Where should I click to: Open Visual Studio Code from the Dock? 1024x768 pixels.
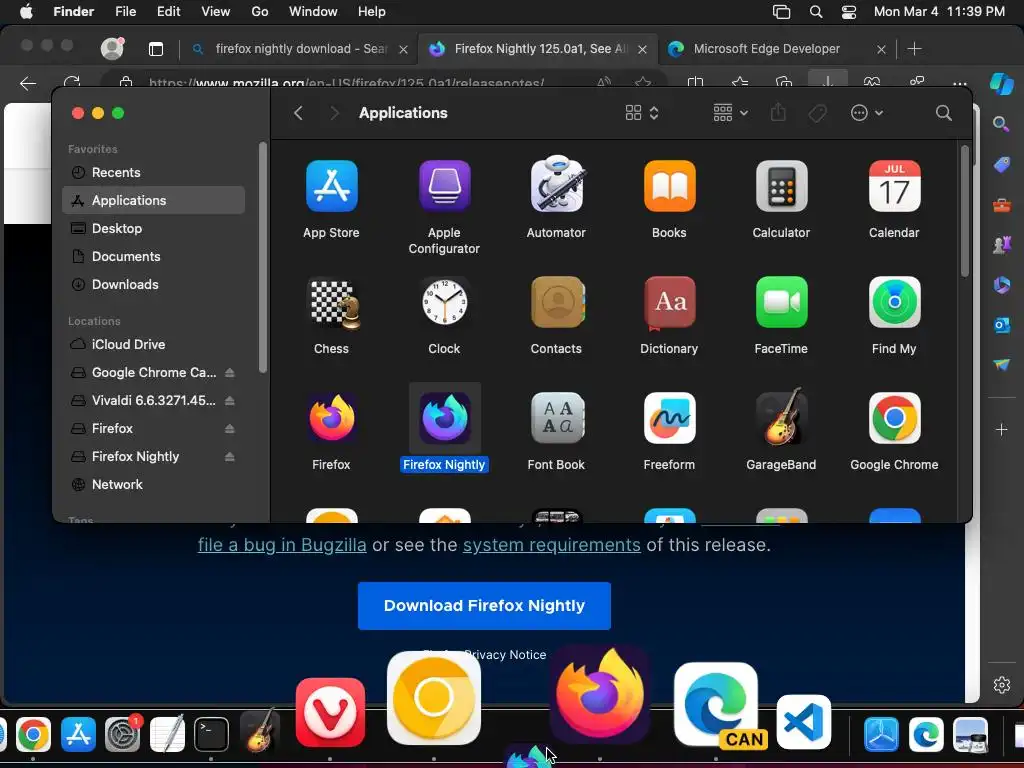point(804,722)
